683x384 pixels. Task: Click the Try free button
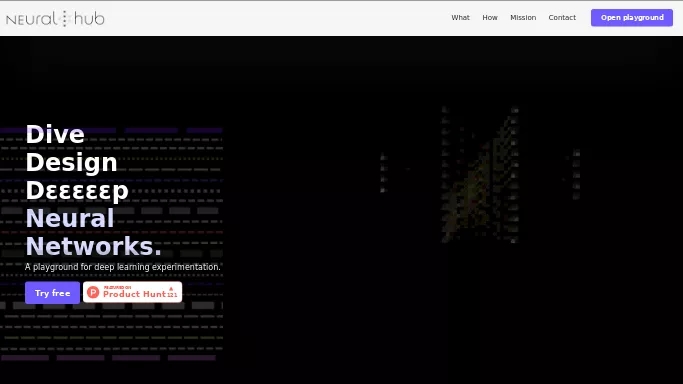click(x=52, y=293)
